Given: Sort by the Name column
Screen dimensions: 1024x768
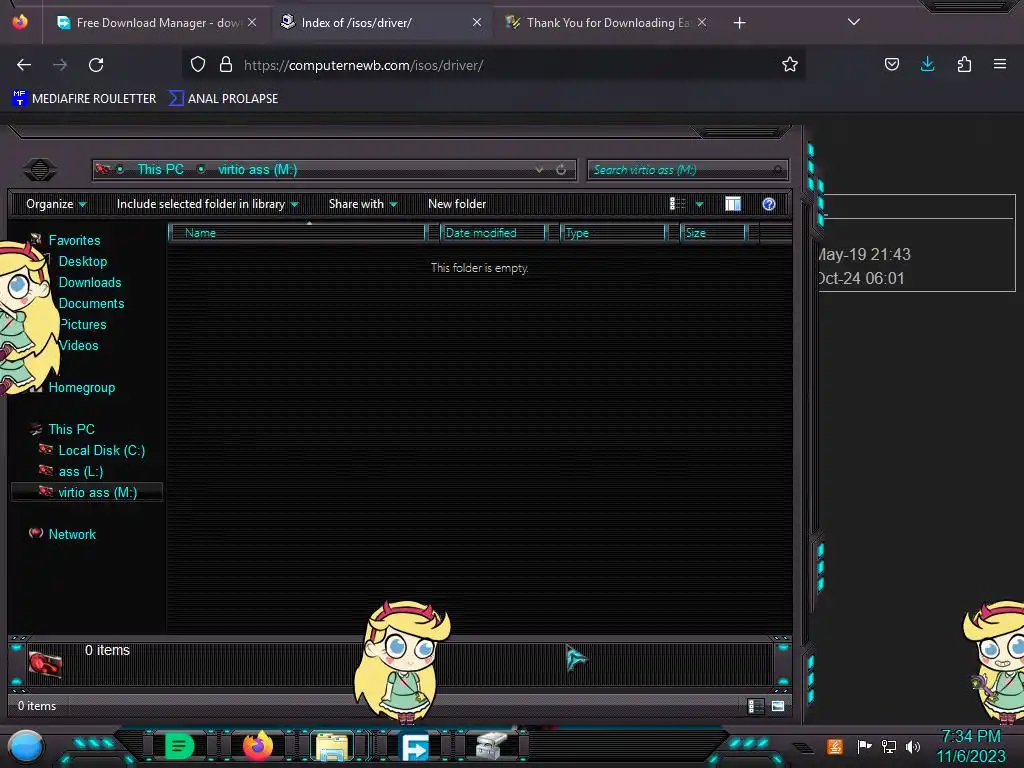Looking at the screenshot, I should (x=297, y=233).
